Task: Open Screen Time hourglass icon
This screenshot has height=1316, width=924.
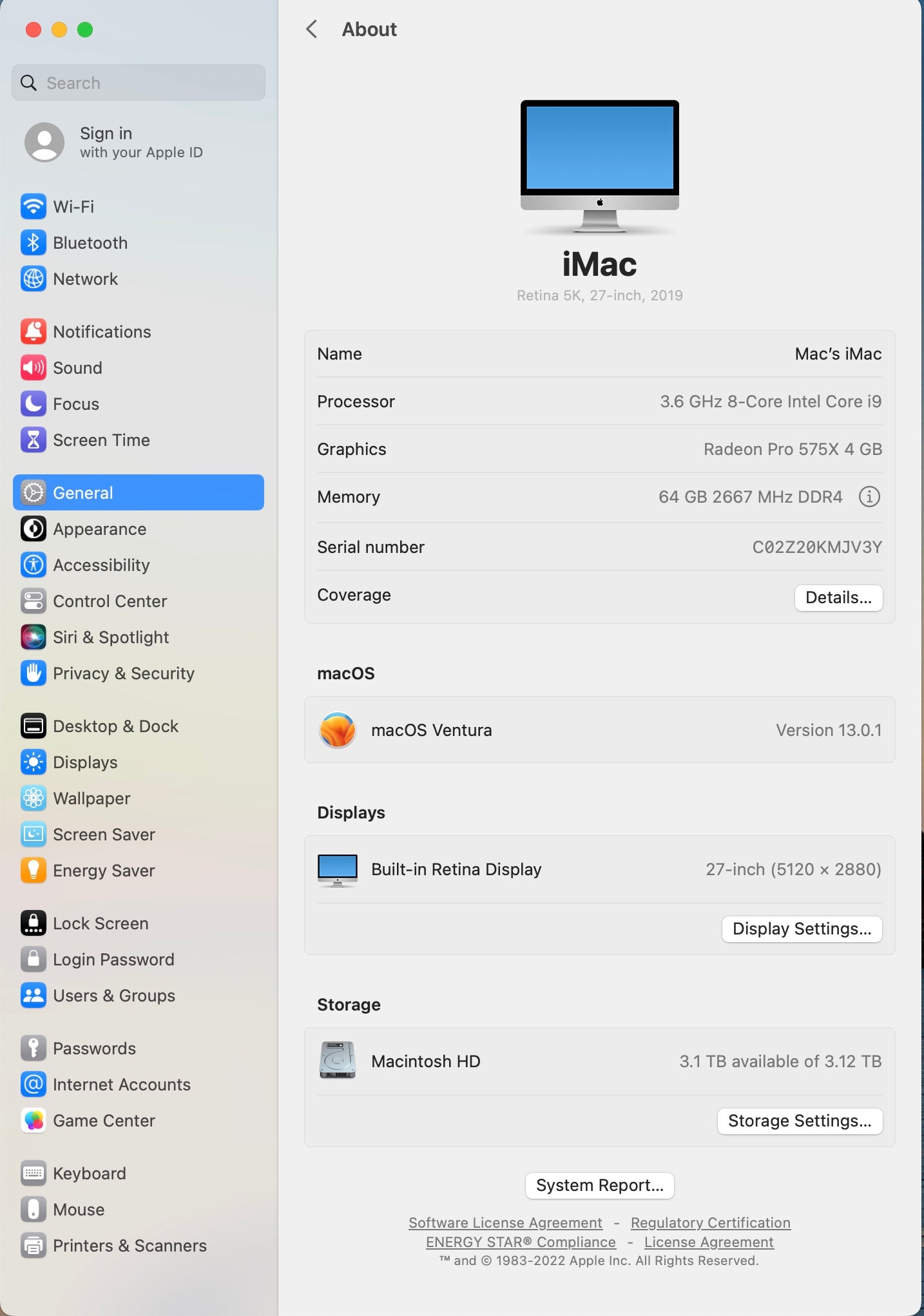Action: coord(34,440)
